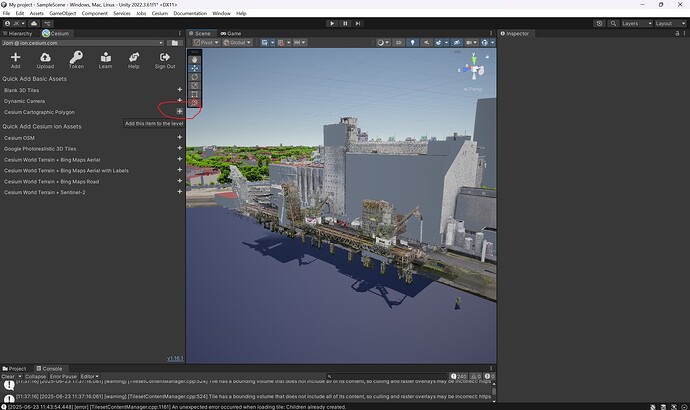Select the Inspector tab
Viewport: 690px width, 410px height.
(x=514, y=33)
